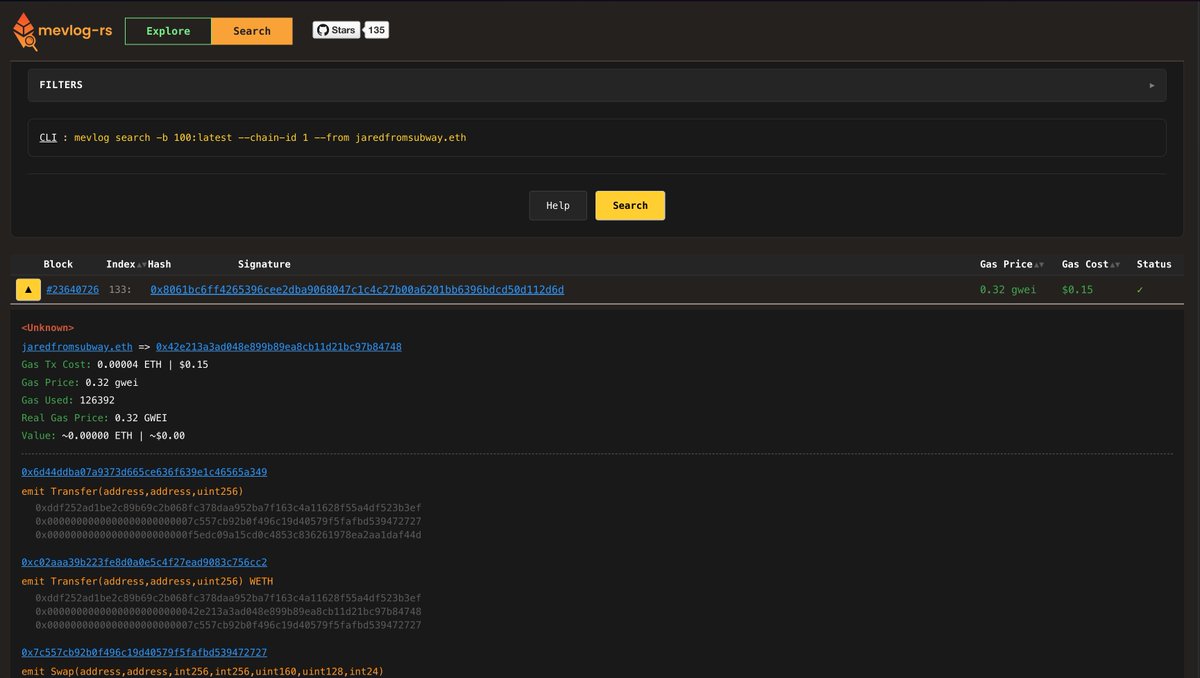Screen dimensions: 1200x678
Task: Sort by Index column arrows
Action: tap(141, 265)
